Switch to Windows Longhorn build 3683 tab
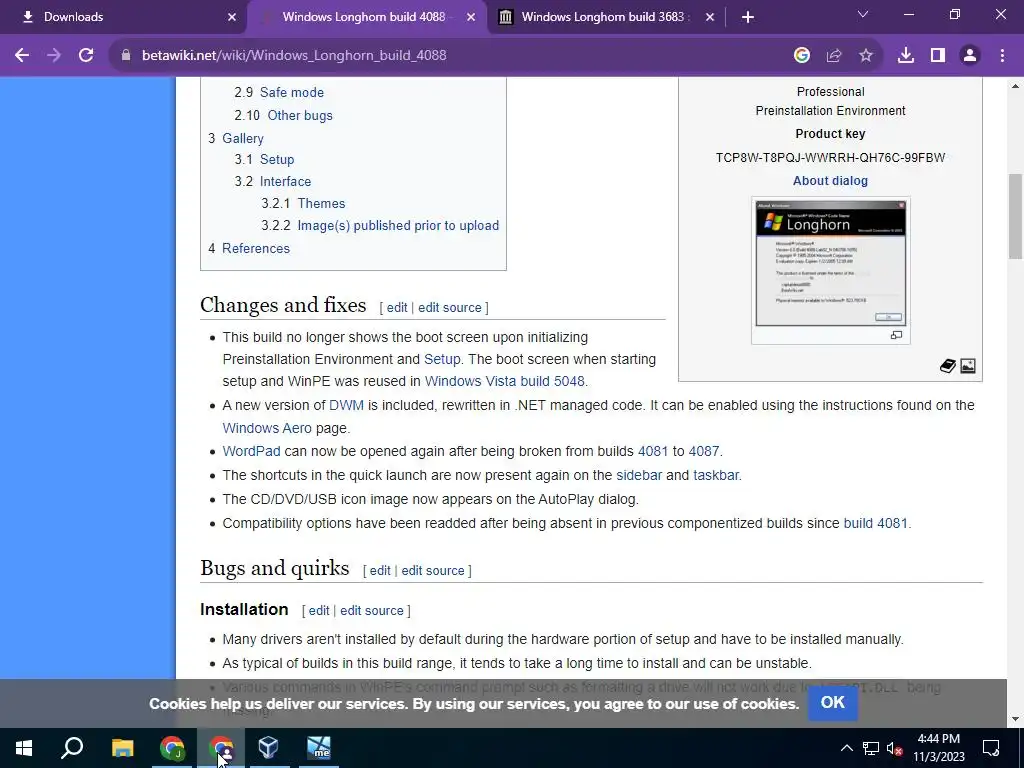This screenshot has width=1024, height=768. pos(604,17)
